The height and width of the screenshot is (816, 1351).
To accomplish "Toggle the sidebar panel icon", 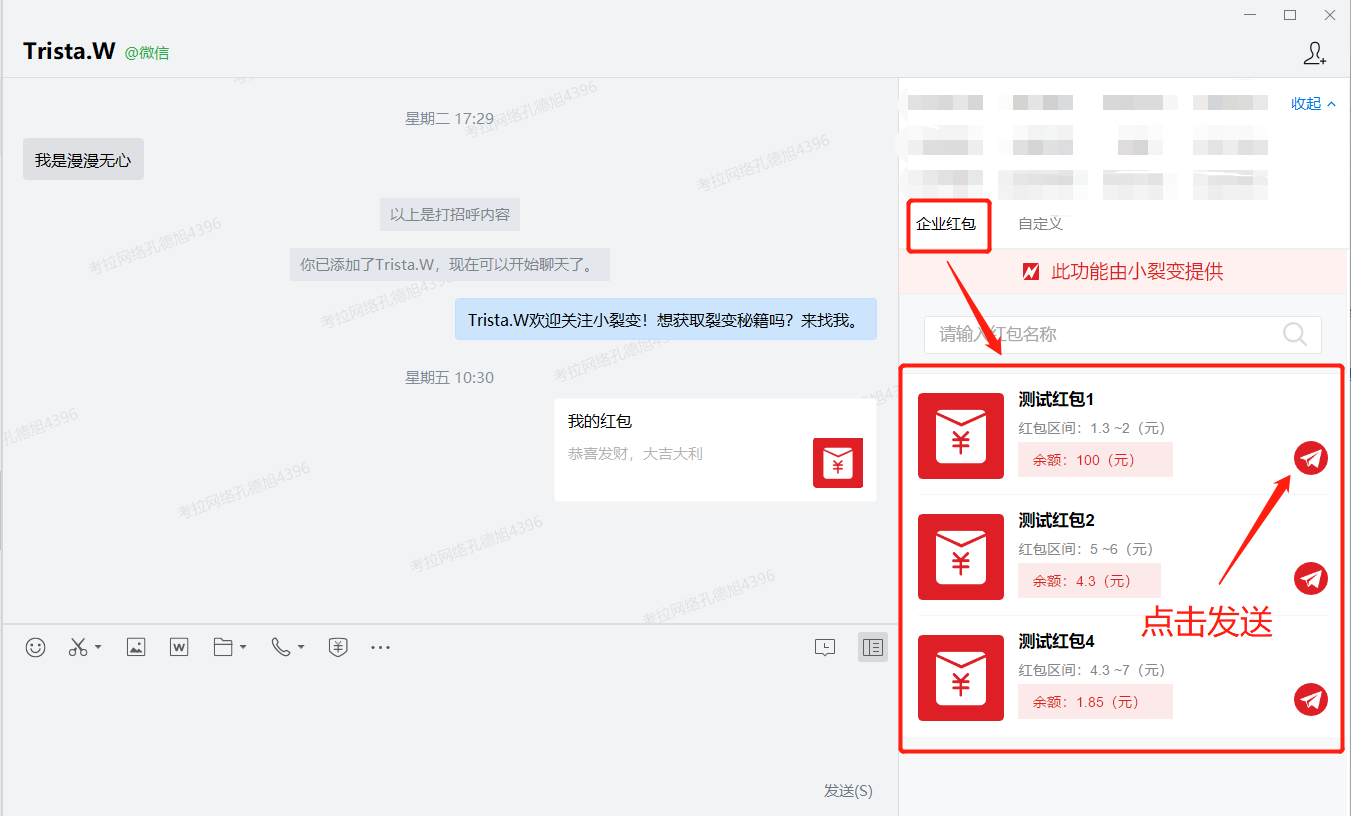I will tap(873, 647).
